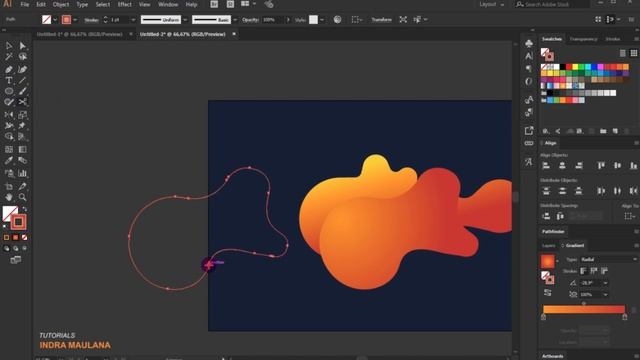Screen dimensions: 640x360
Task: Open Bridge from the Br icon
Action: coord(214,4)
